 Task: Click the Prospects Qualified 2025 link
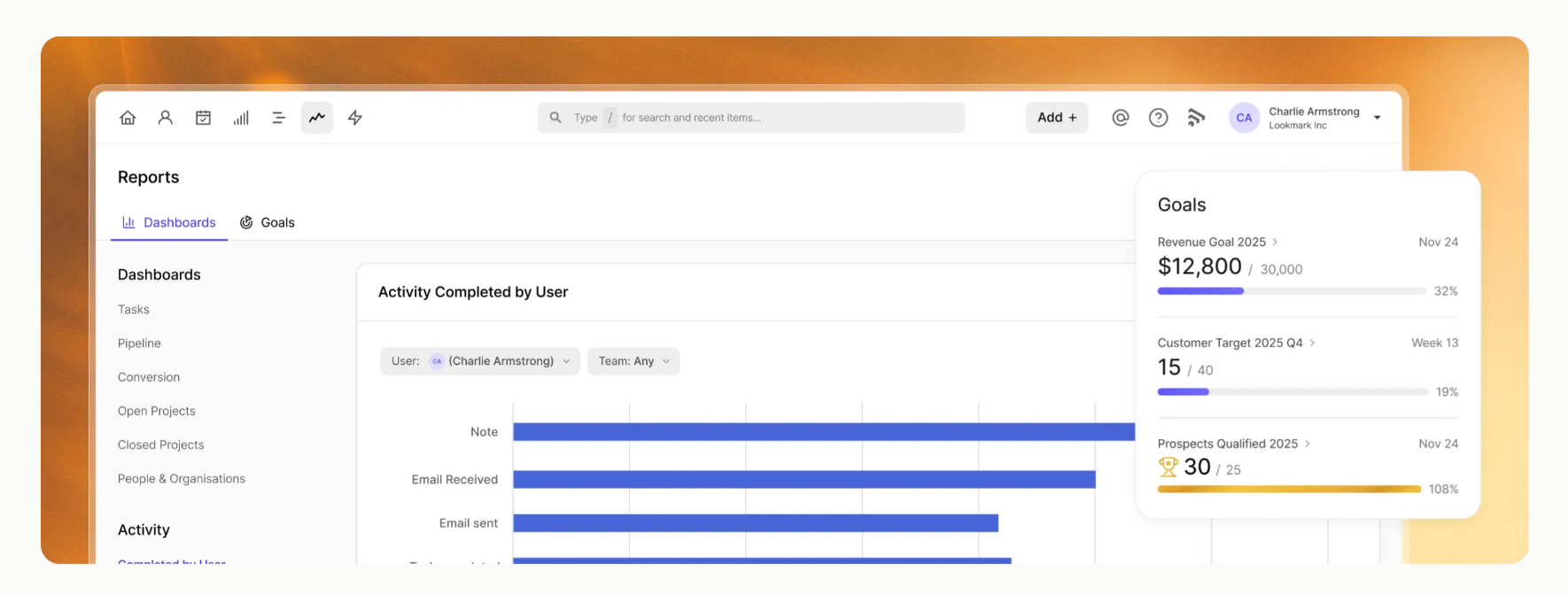point(1228,444)
